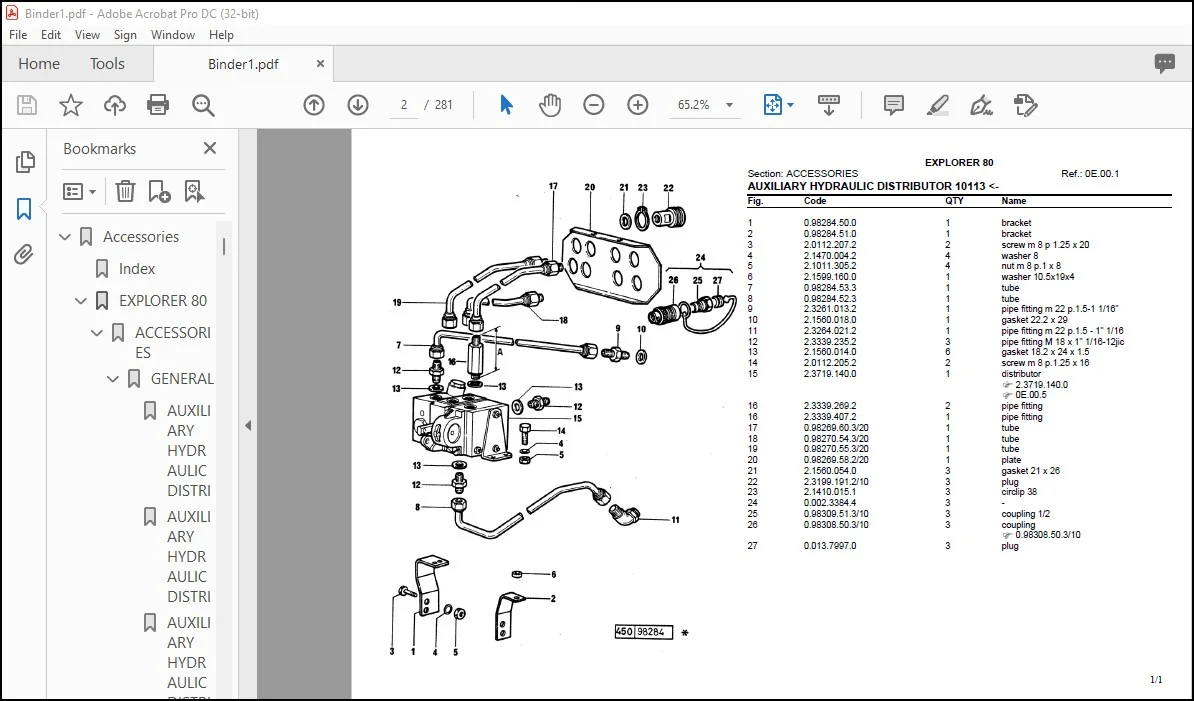Find current bookmark icon
The image size is (1194, 701).
(x=194, y=191)
